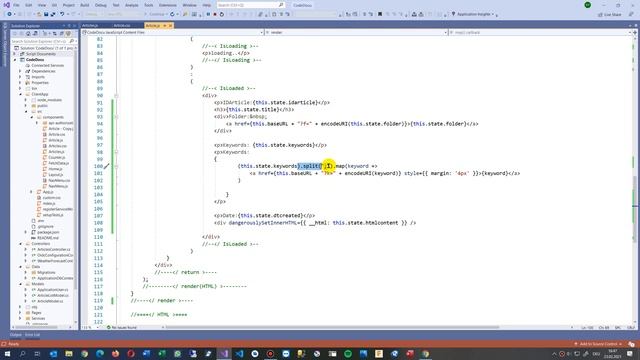The image size is (640, 360).
Task: Click the No issues found indicator
Action: click(122, 327)
